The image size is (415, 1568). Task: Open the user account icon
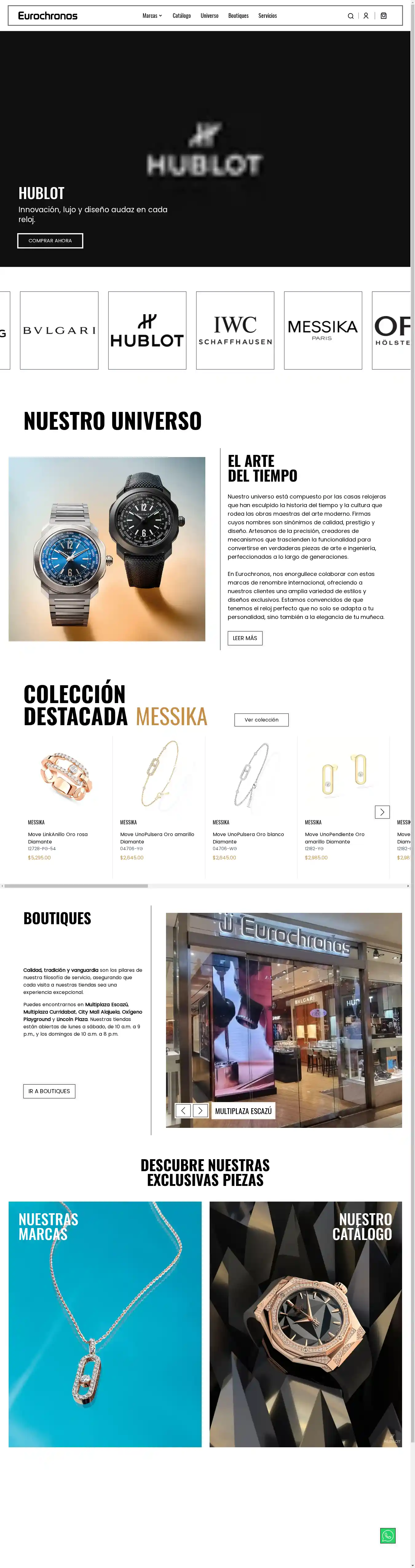tap(366, 16)
